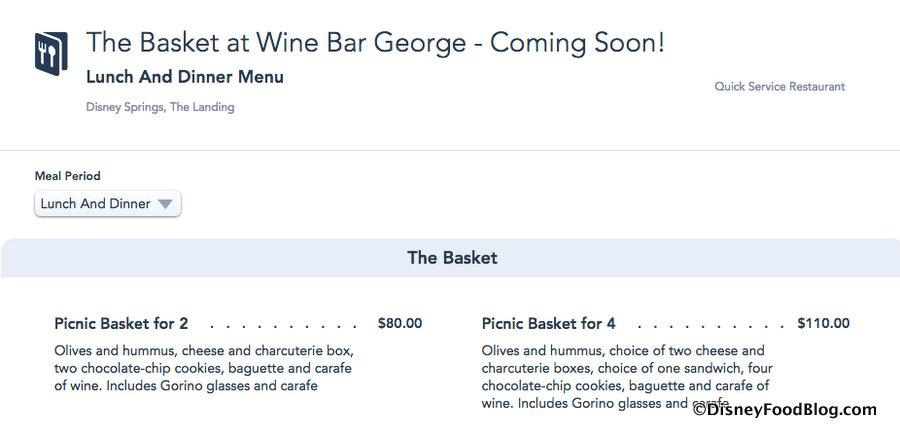Image resolution: width=900 pixels, height=437 pixels.
Task: Select the Lunch And Dinner Menu heading
Action: coord(185,77)
